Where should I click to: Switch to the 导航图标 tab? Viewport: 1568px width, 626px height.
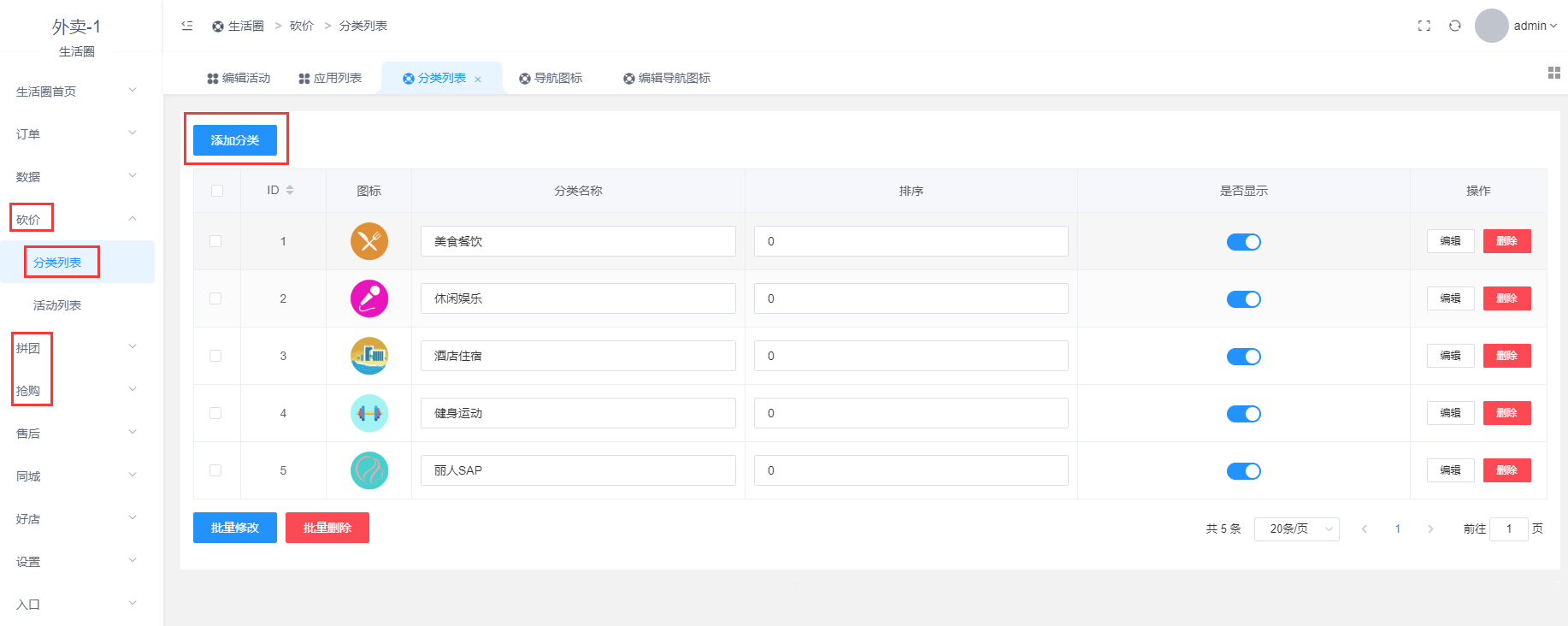tap(551, 78)
